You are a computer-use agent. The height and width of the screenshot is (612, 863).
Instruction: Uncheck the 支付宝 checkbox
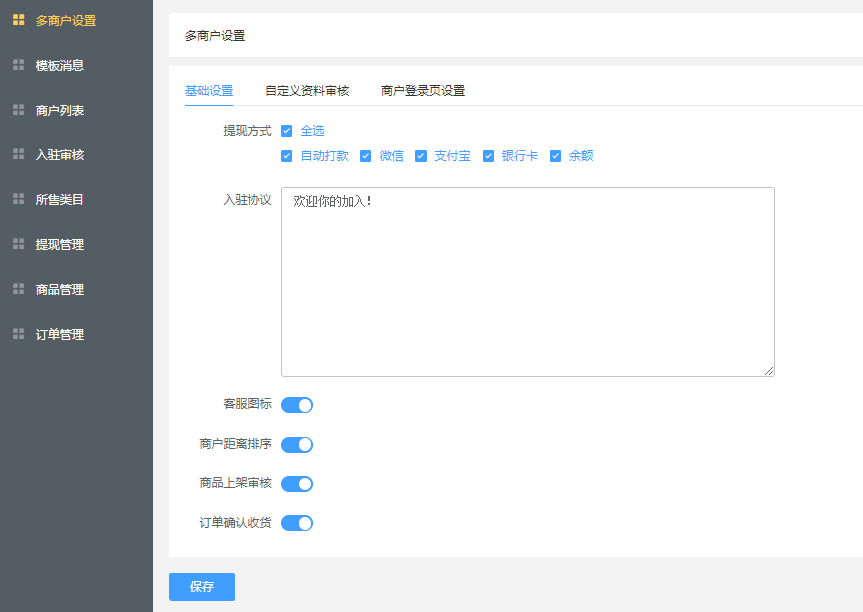pos(421,156)
